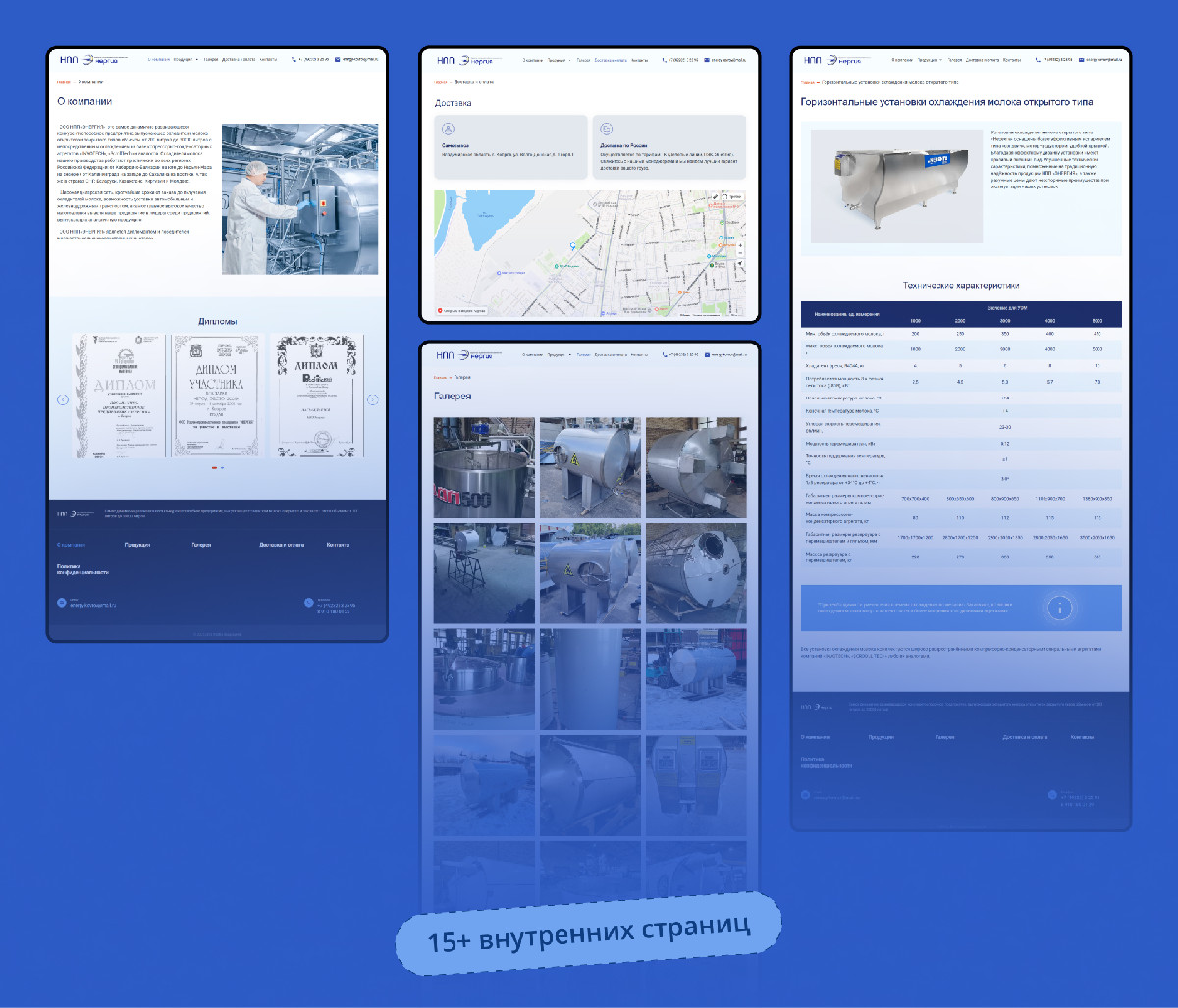
Task: Click the email icon in About page footer
Action: [x=61, y=603]
